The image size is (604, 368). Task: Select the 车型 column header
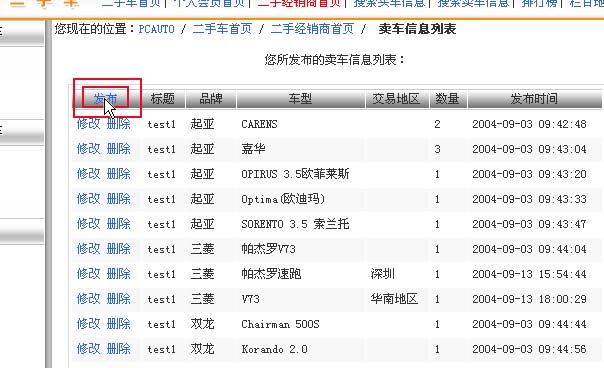point(300,99)
